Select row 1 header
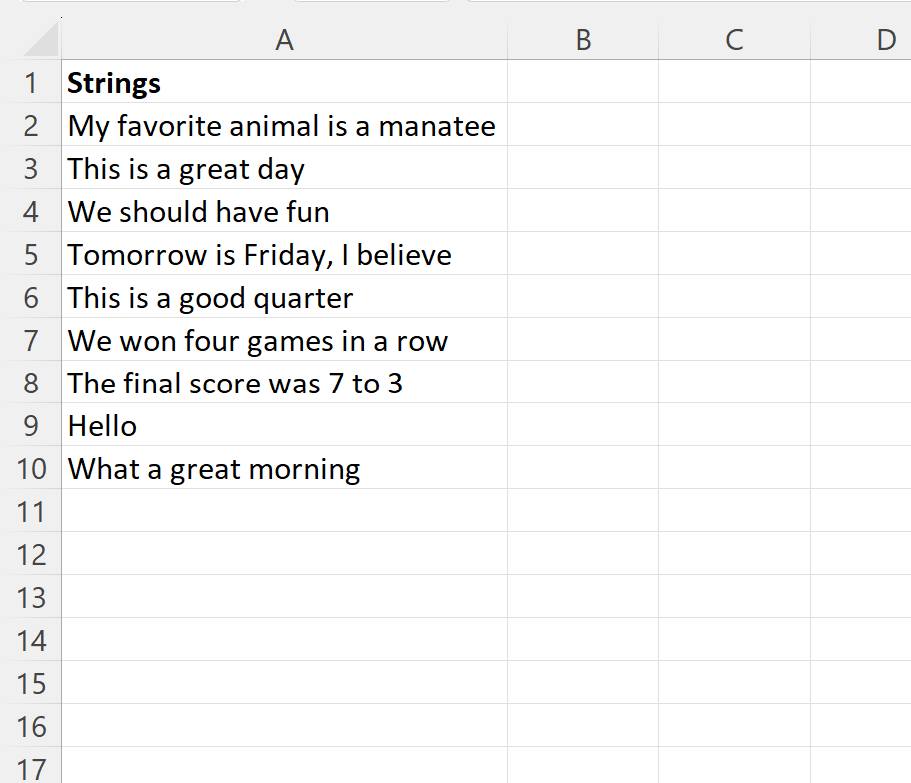The height and width of the screenshot is (783, 911). (30, 83)
